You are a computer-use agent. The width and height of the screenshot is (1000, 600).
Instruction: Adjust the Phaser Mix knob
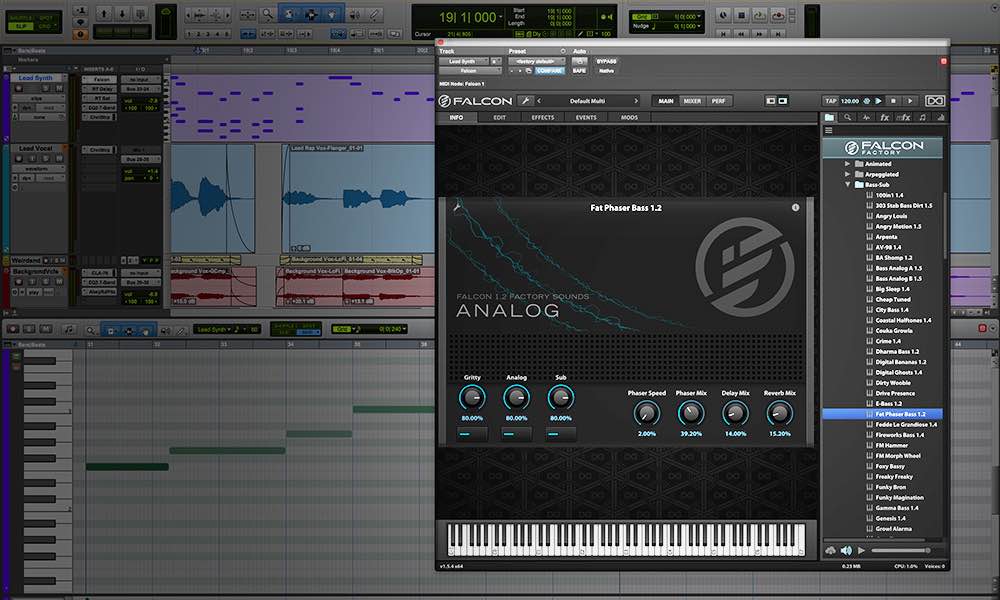[691, 413]
